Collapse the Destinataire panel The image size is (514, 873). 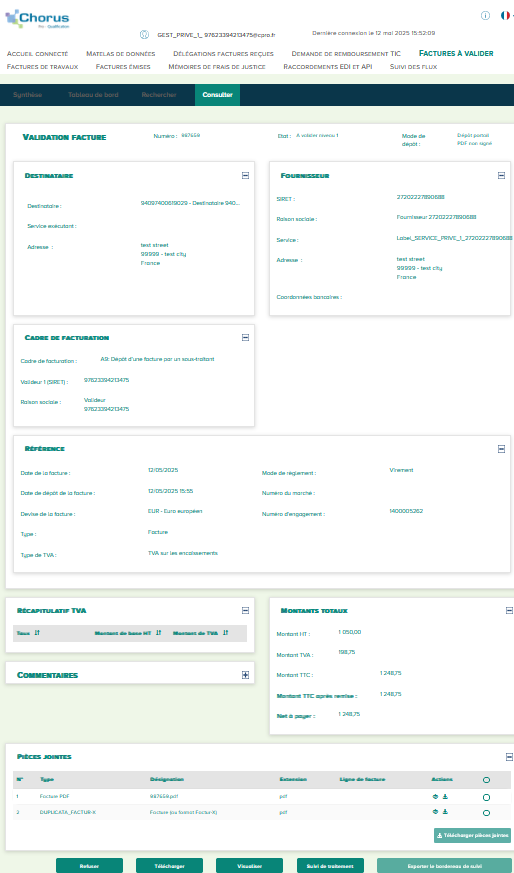pyautogui.click(x=246, y=175)
